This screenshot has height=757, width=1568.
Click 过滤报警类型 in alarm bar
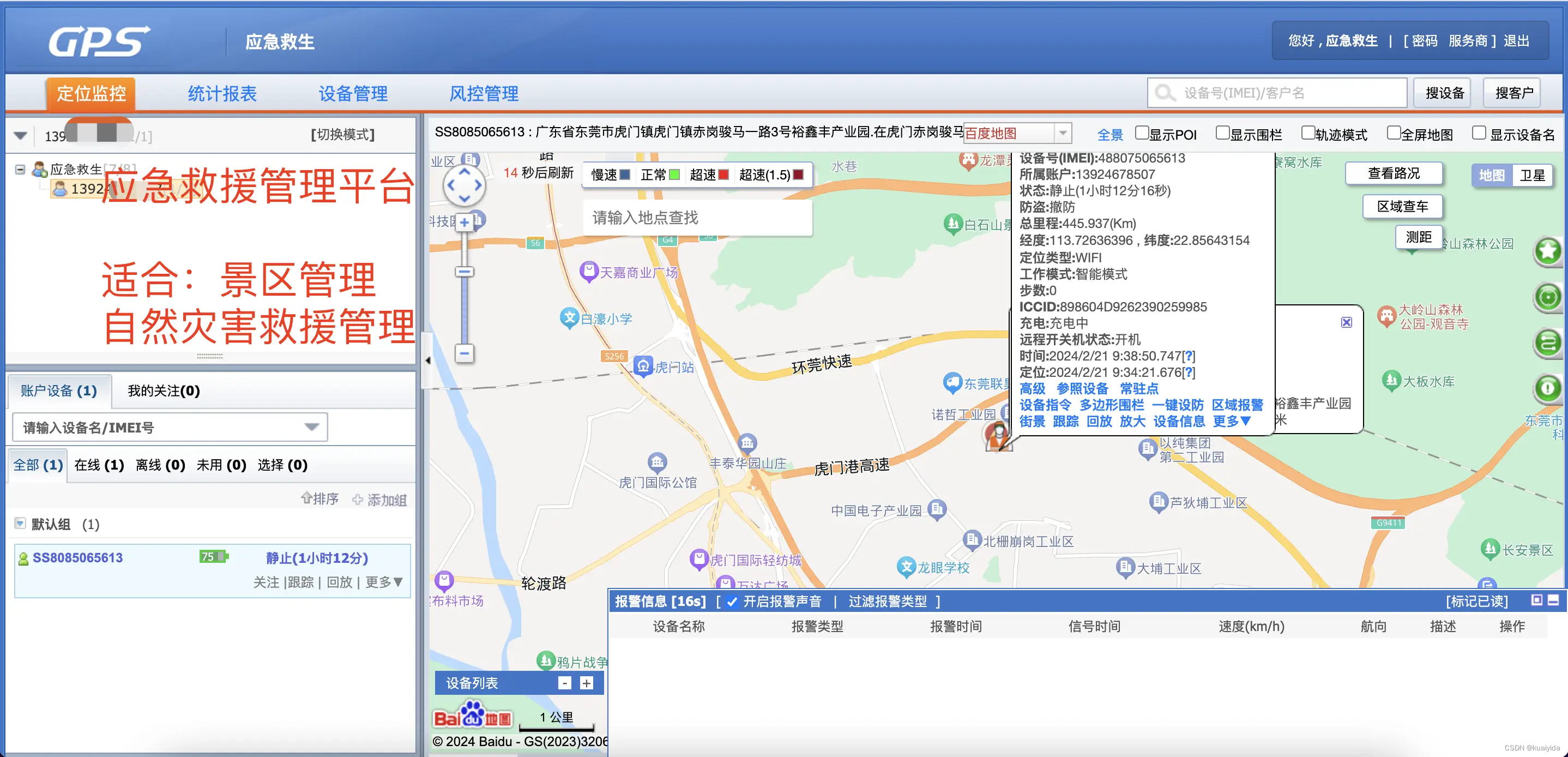[888, 602]
